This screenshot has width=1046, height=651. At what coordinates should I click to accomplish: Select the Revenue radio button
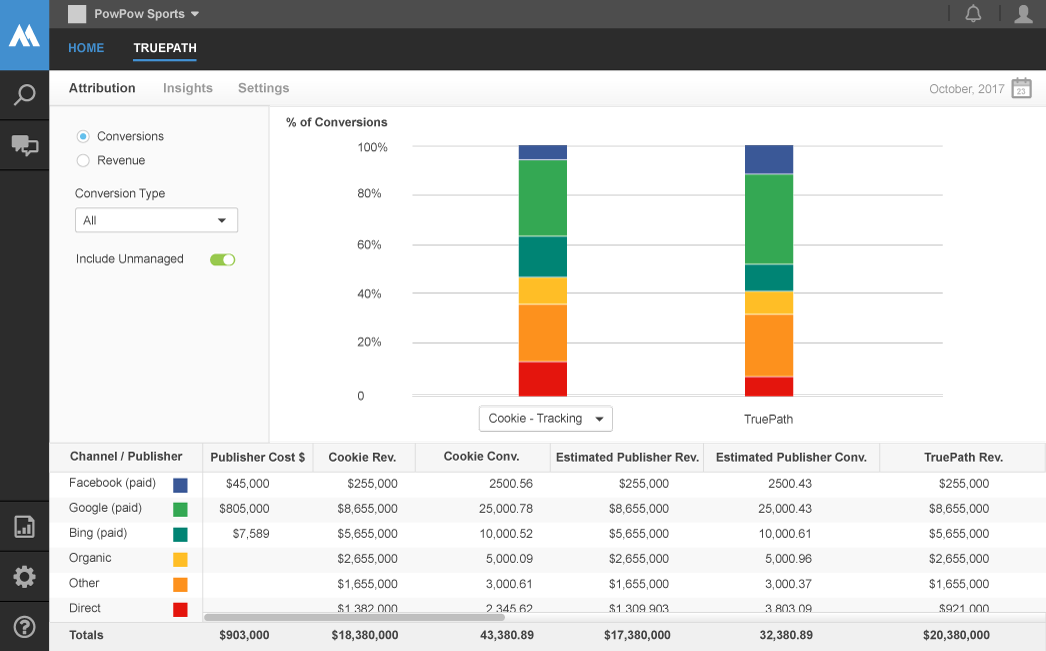click(83, 161)
